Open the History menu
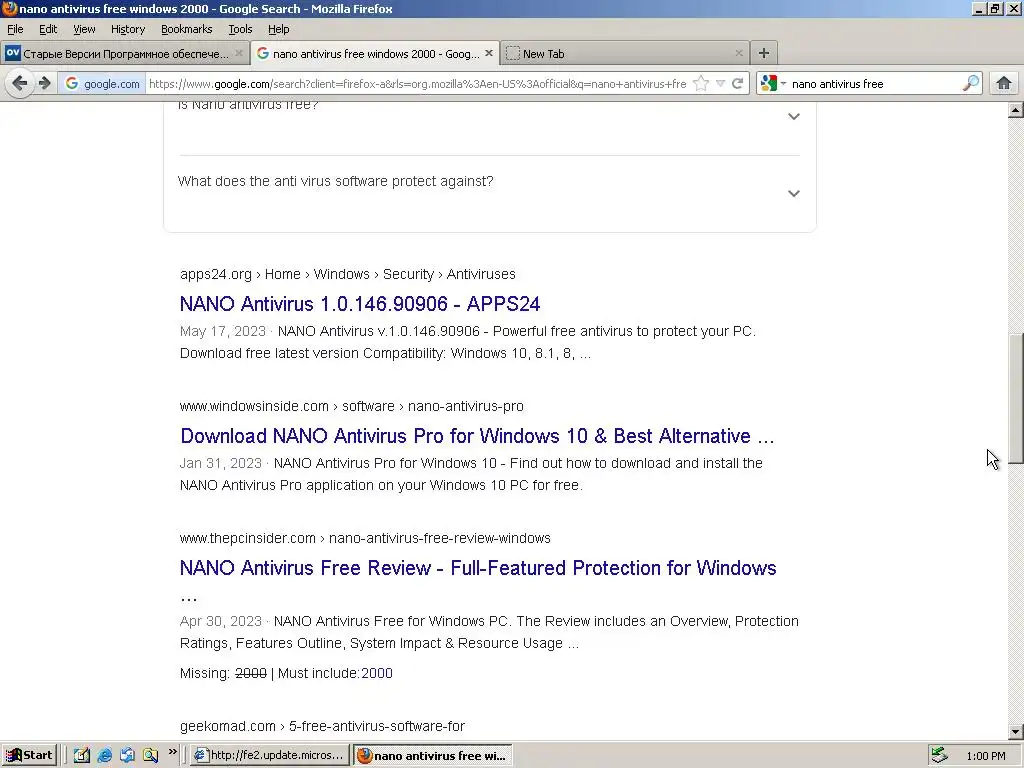 tap(128, 29)
